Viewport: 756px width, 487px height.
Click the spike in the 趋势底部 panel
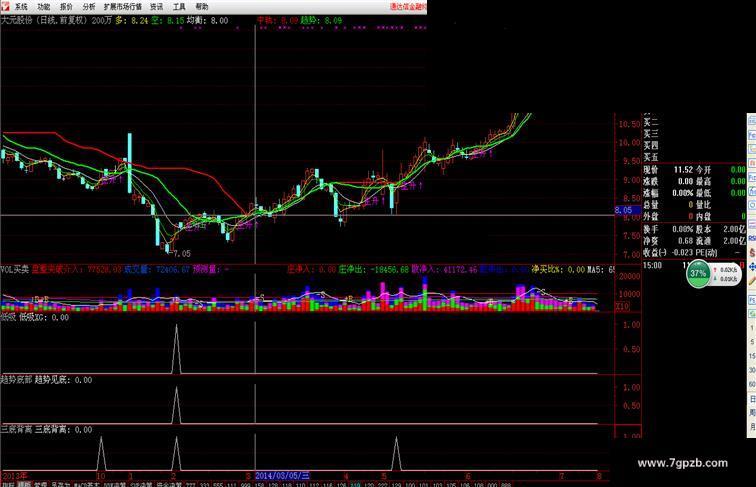click(176, 405)
